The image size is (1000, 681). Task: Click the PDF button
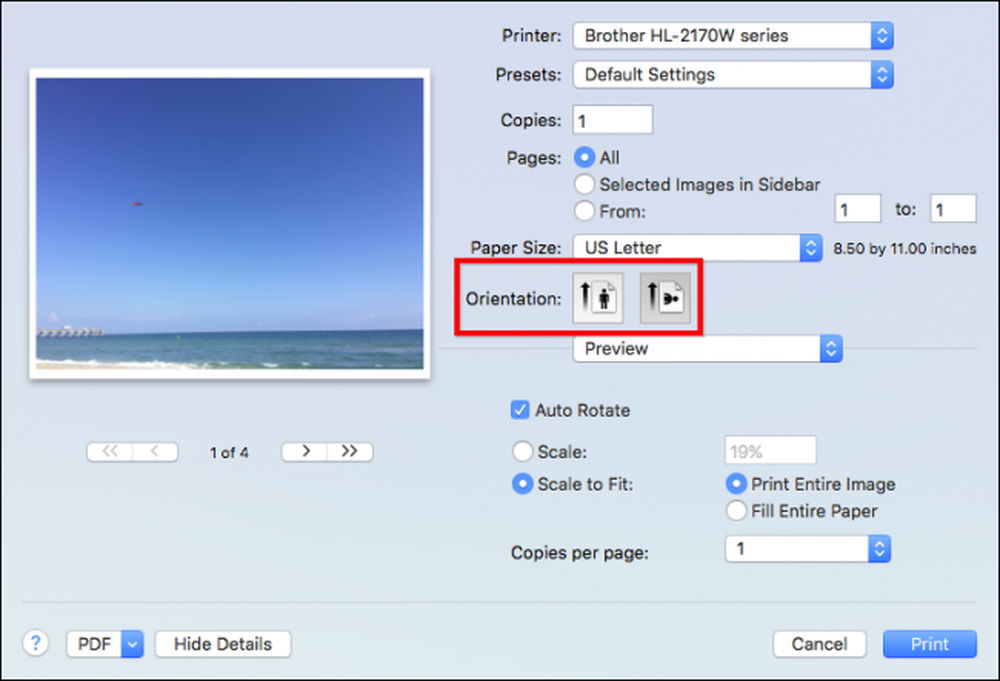click(94, 644)
